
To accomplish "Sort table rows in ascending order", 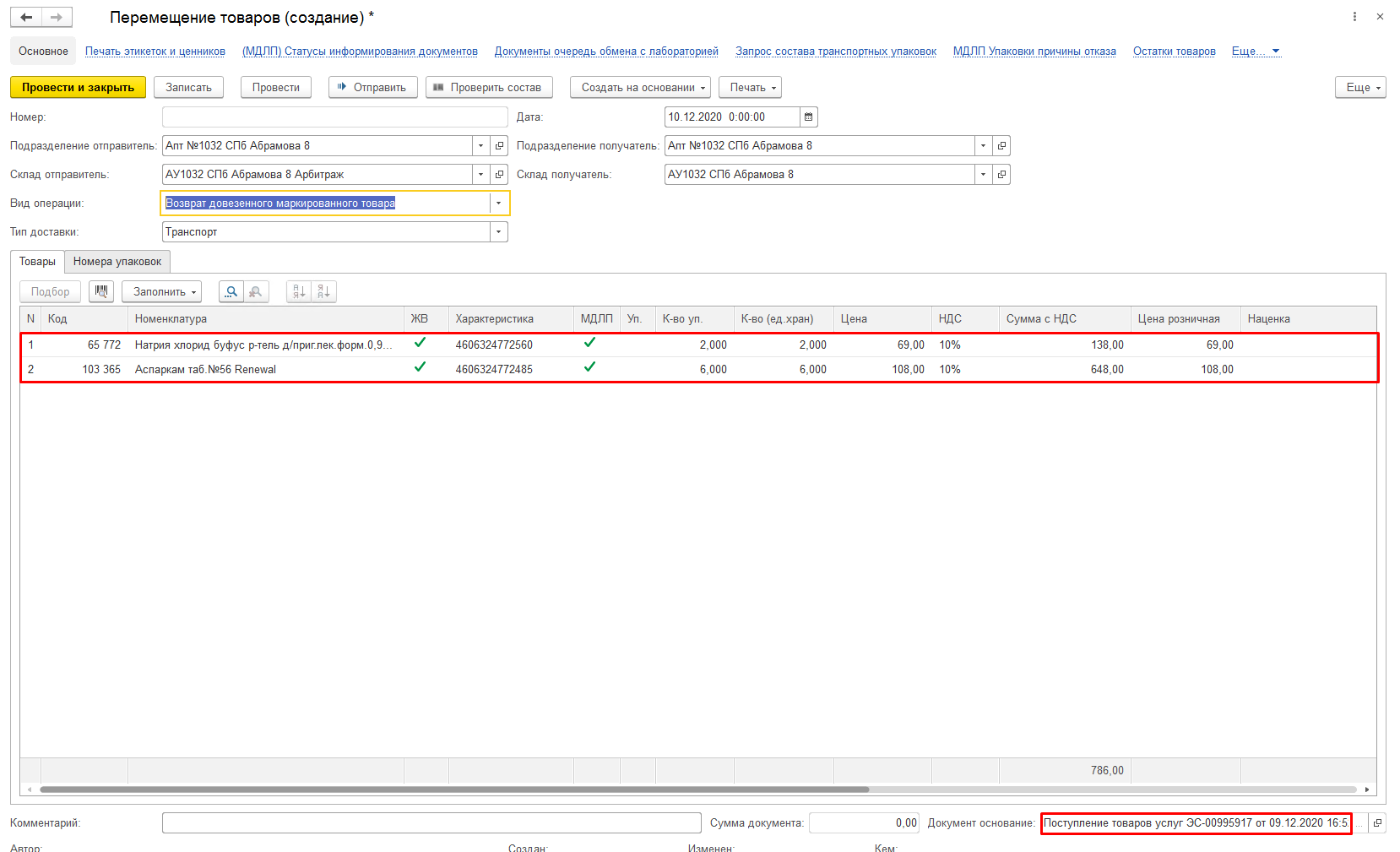I will click(299, 291).
